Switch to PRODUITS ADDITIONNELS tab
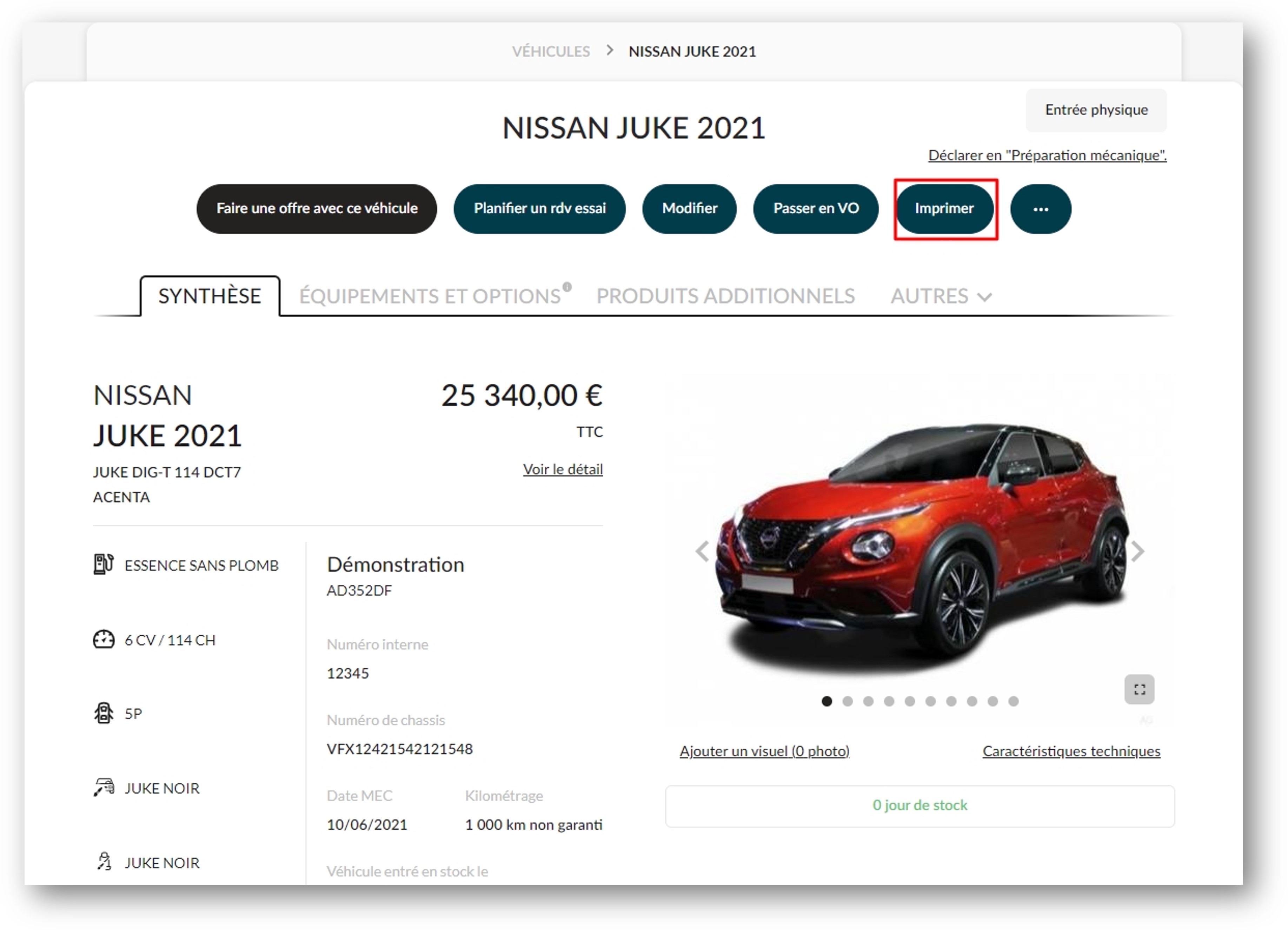The image size is (1288, 930). pyautogui.click(x=725, y=296)
